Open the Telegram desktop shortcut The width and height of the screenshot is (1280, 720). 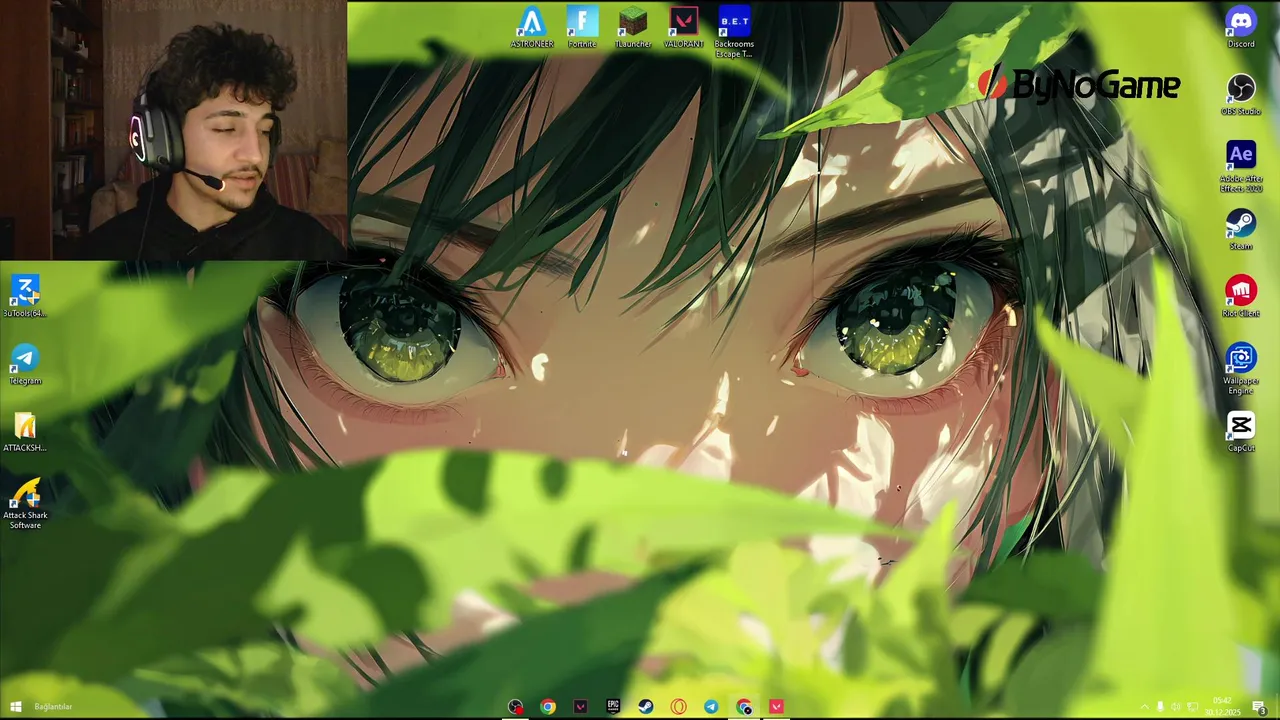[x=25, y=364]
